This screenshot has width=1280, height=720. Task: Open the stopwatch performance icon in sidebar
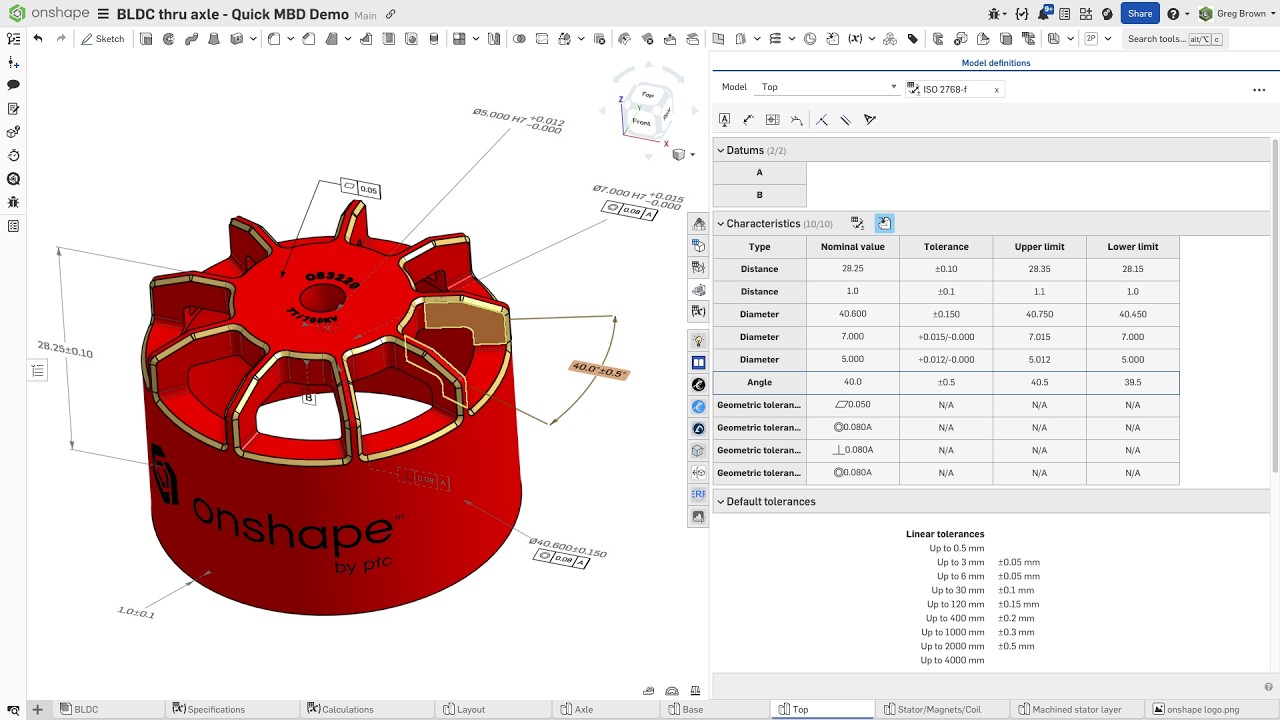13,155
